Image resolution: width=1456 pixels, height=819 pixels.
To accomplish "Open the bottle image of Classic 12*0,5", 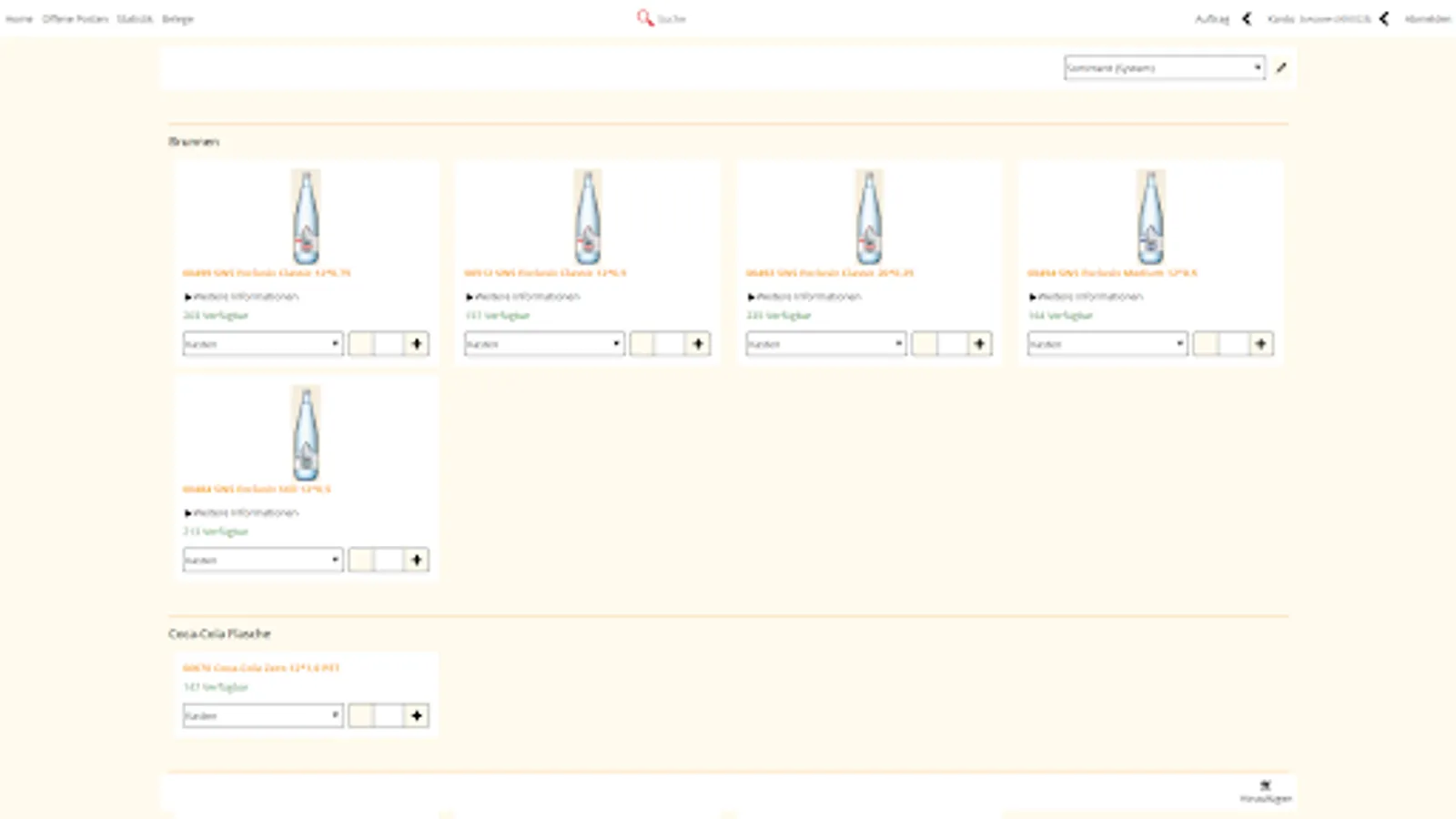I will click(x=588, y=217).
